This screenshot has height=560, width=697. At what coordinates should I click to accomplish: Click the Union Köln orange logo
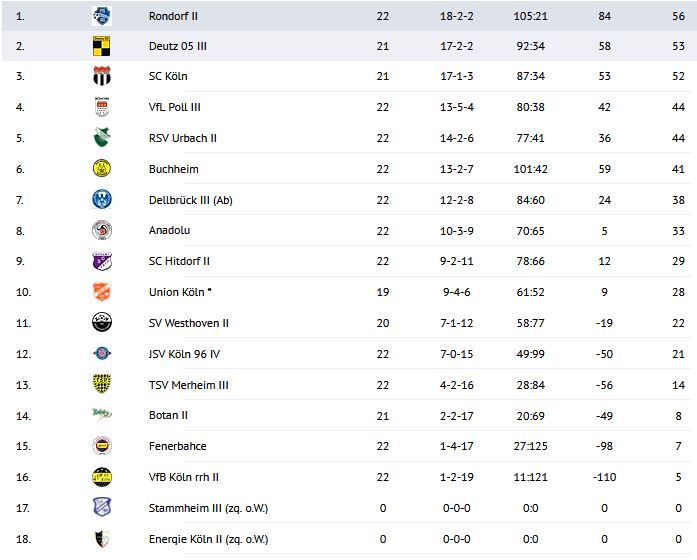tap(102, 292)
